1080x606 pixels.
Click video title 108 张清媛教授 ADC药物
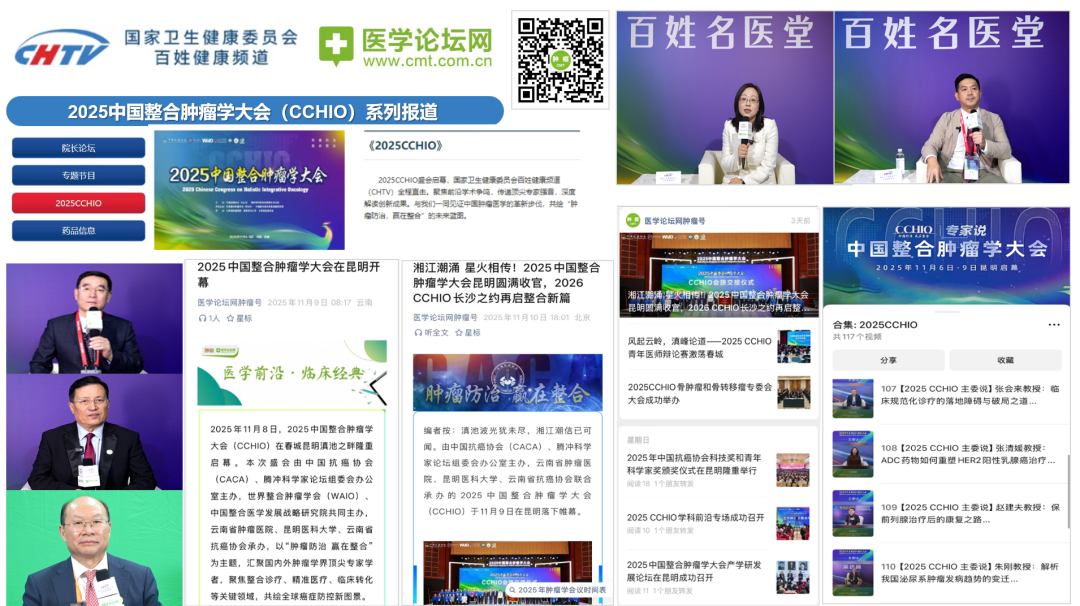(x=967, y=454)
